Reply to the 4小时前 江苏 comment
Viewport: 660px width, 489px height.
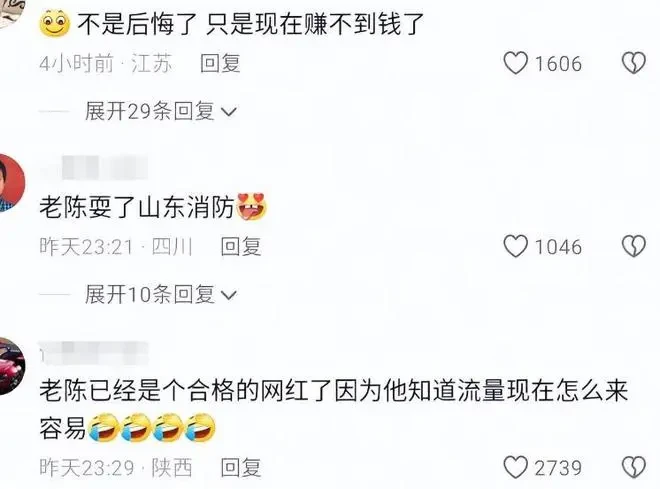coord(220,64)
